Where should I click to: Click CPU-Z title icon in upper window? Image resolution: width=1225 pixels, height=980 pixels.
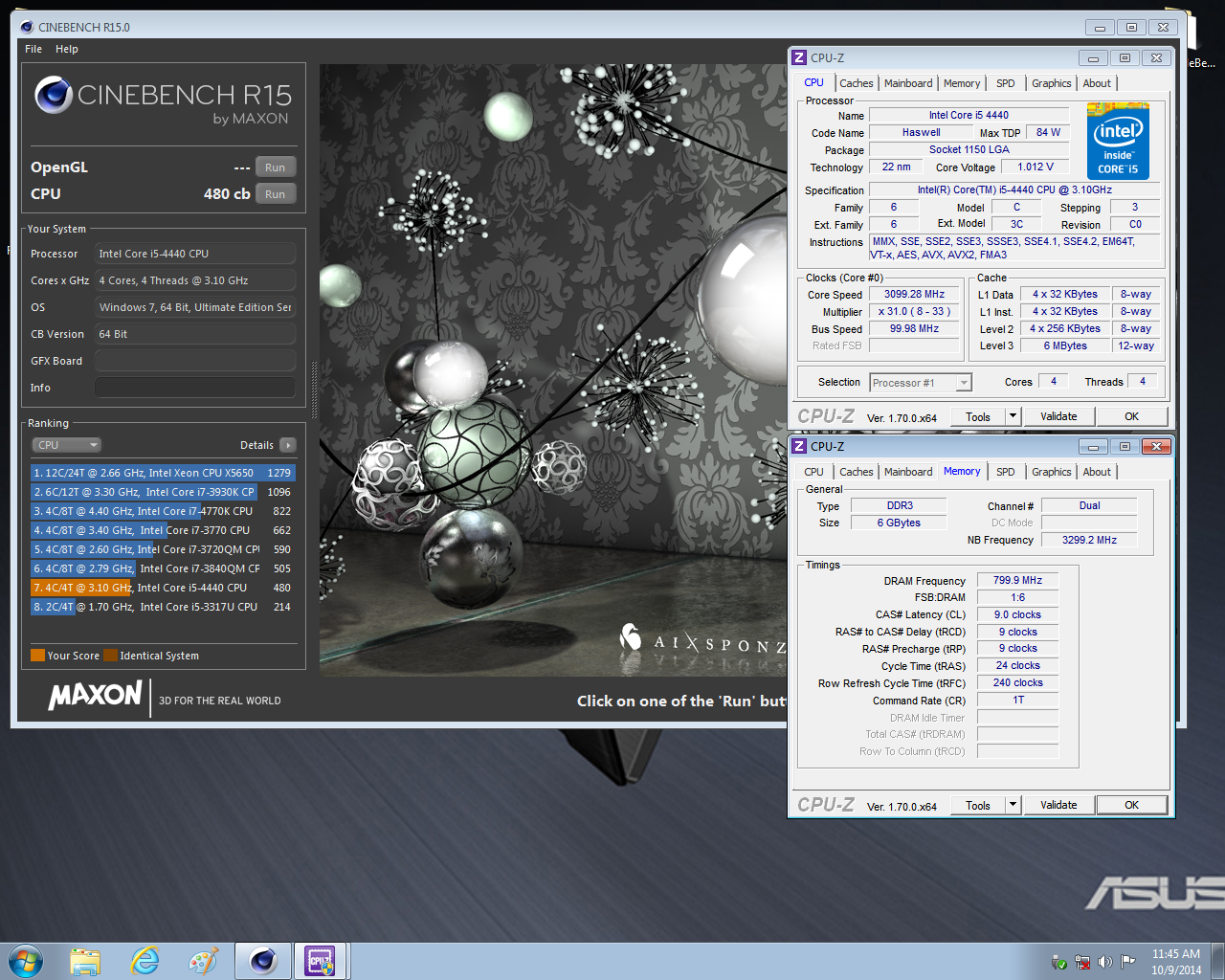(799, 57)
